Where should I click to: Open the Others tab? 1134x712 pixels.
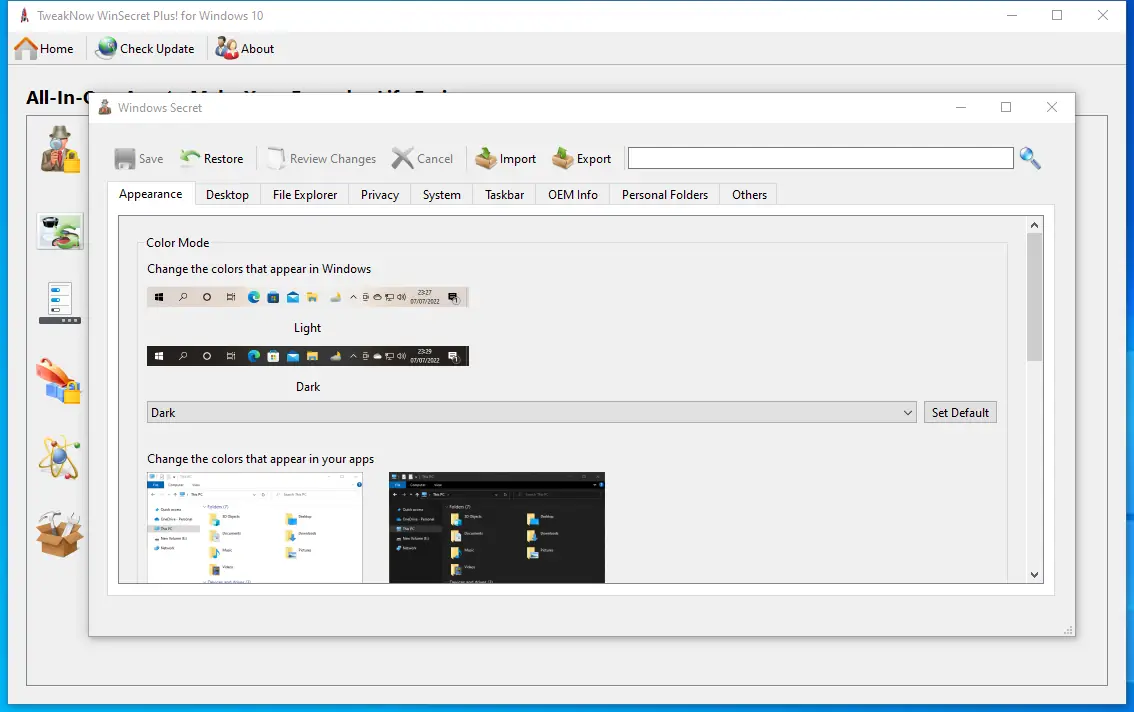(749, 195)
